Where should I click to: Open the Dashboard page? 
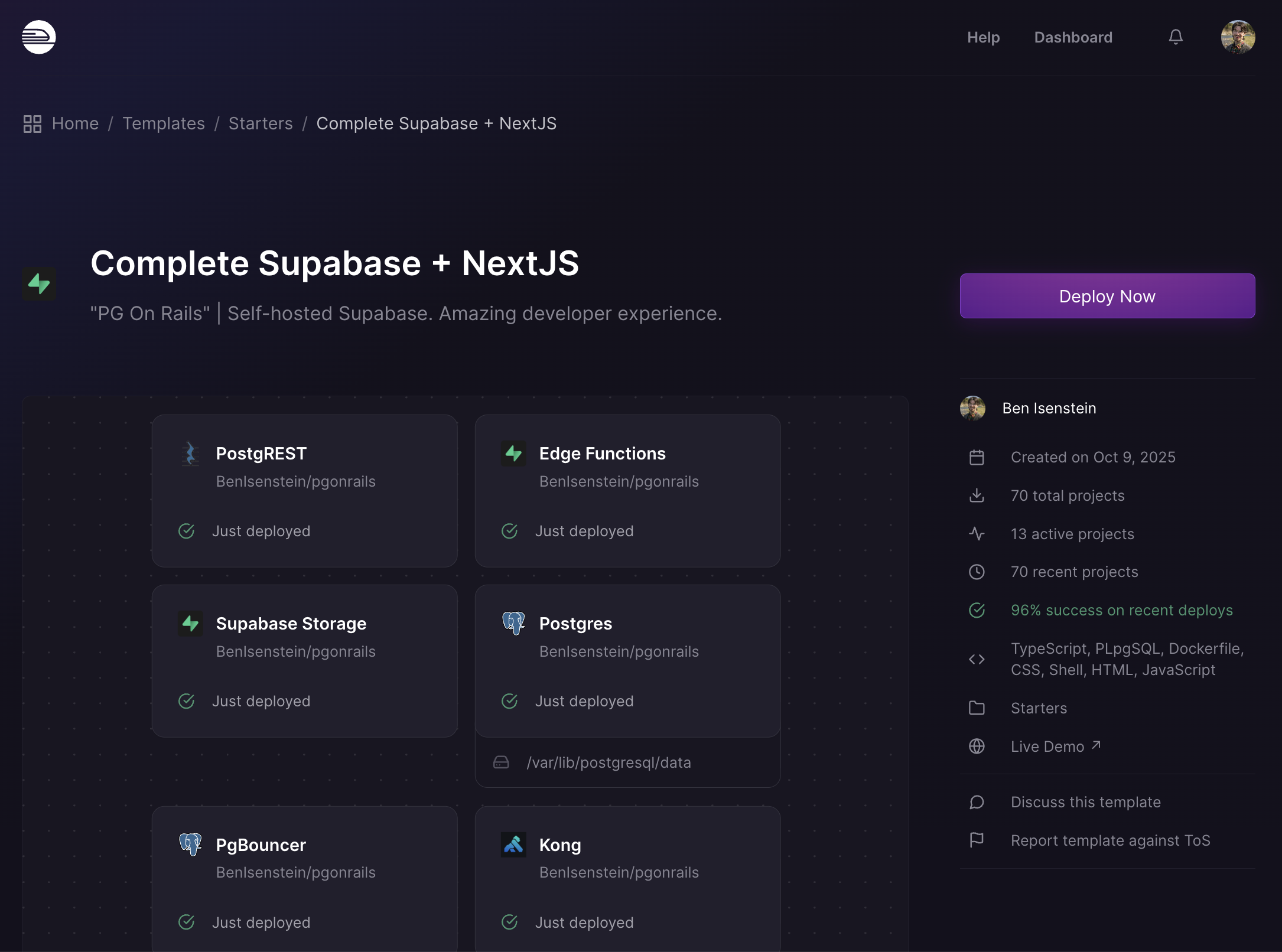tap(1073, 37)
